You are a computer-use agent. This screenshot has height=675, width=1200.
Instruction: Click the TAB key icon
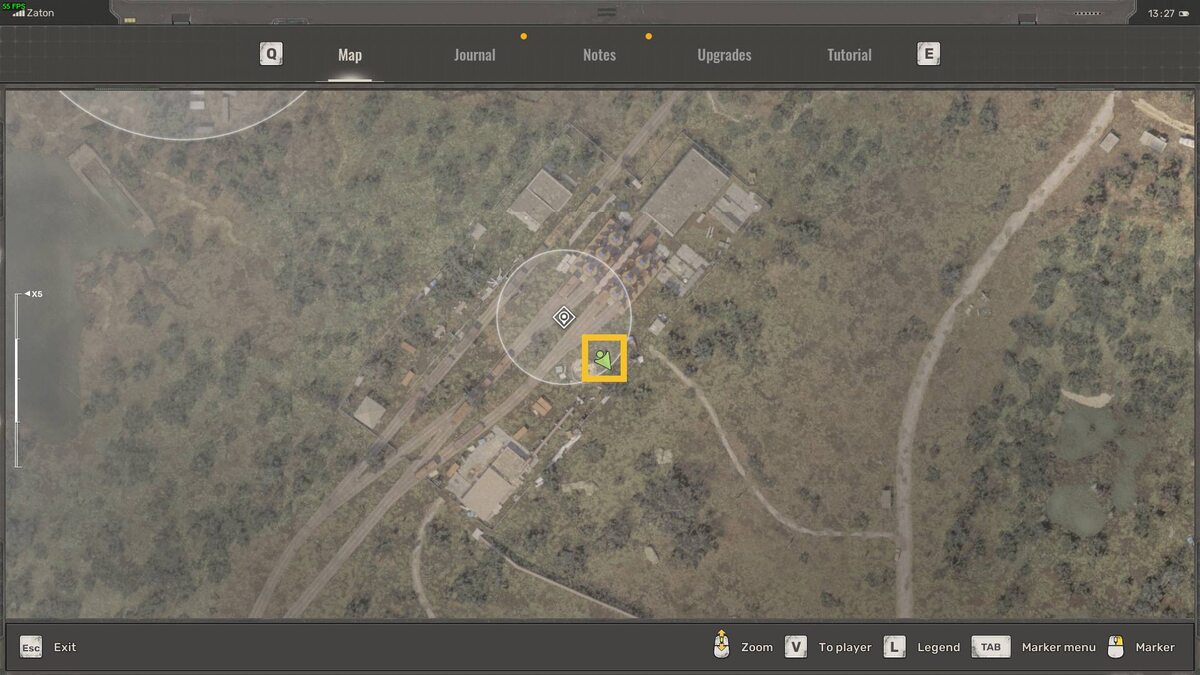990,647
